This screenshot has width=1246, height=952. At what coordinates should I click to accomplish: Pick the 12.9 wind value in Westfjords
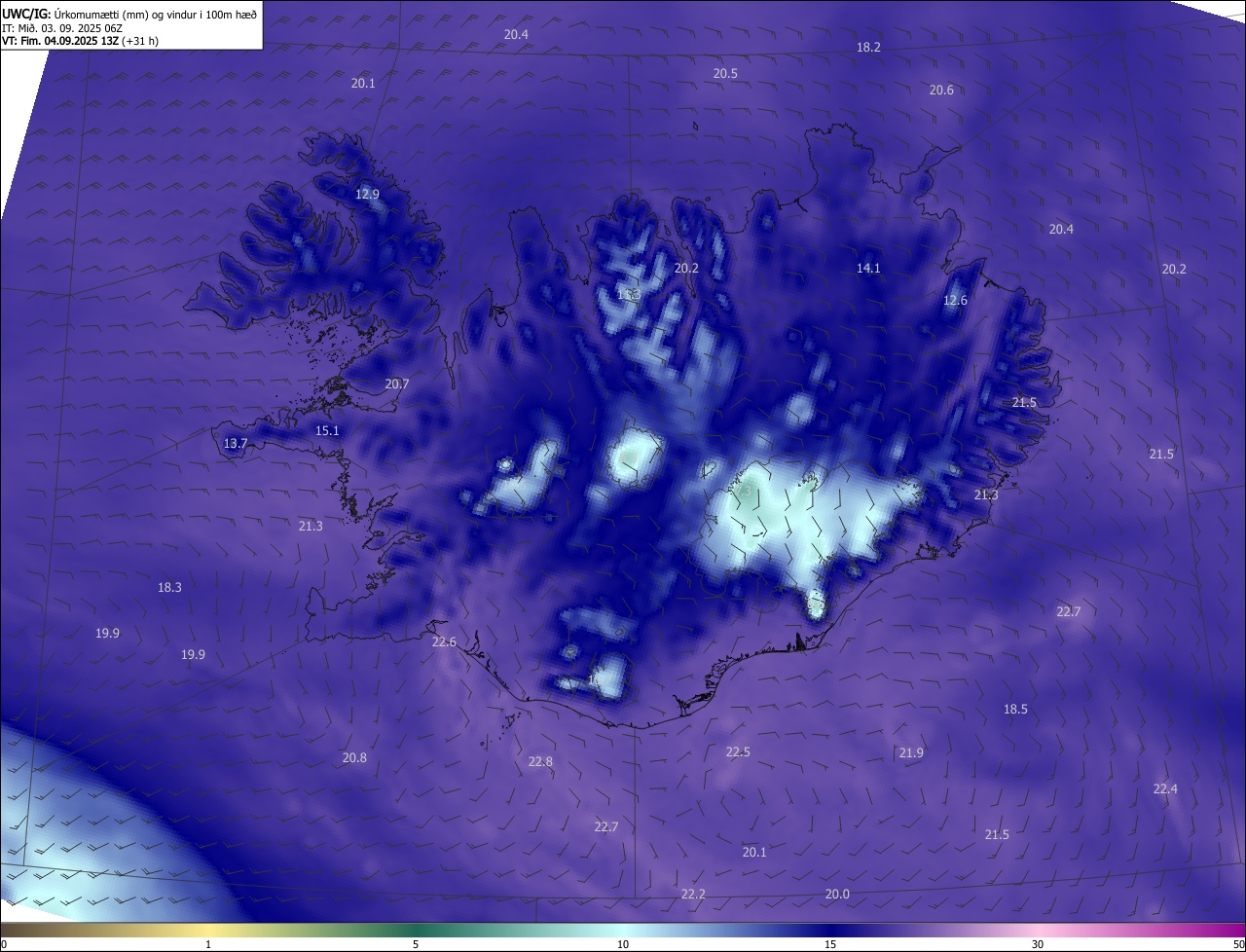(367, 194)
